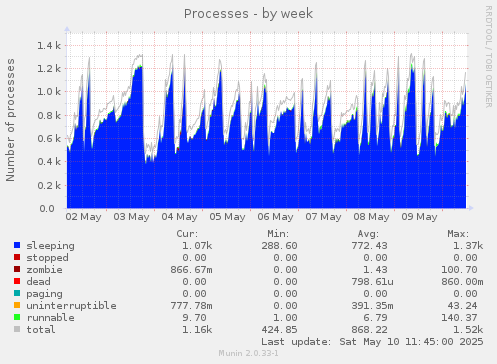Click the 'Last update' timestamp line
This screenshot has width=497, height=364.
tap(372, 342)
